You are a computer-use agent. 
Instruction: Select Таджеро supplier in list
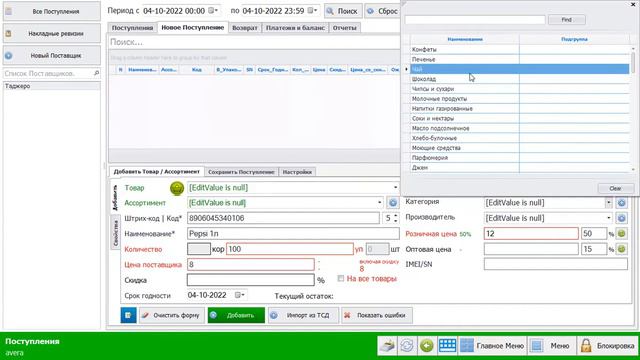coord(51,86)
